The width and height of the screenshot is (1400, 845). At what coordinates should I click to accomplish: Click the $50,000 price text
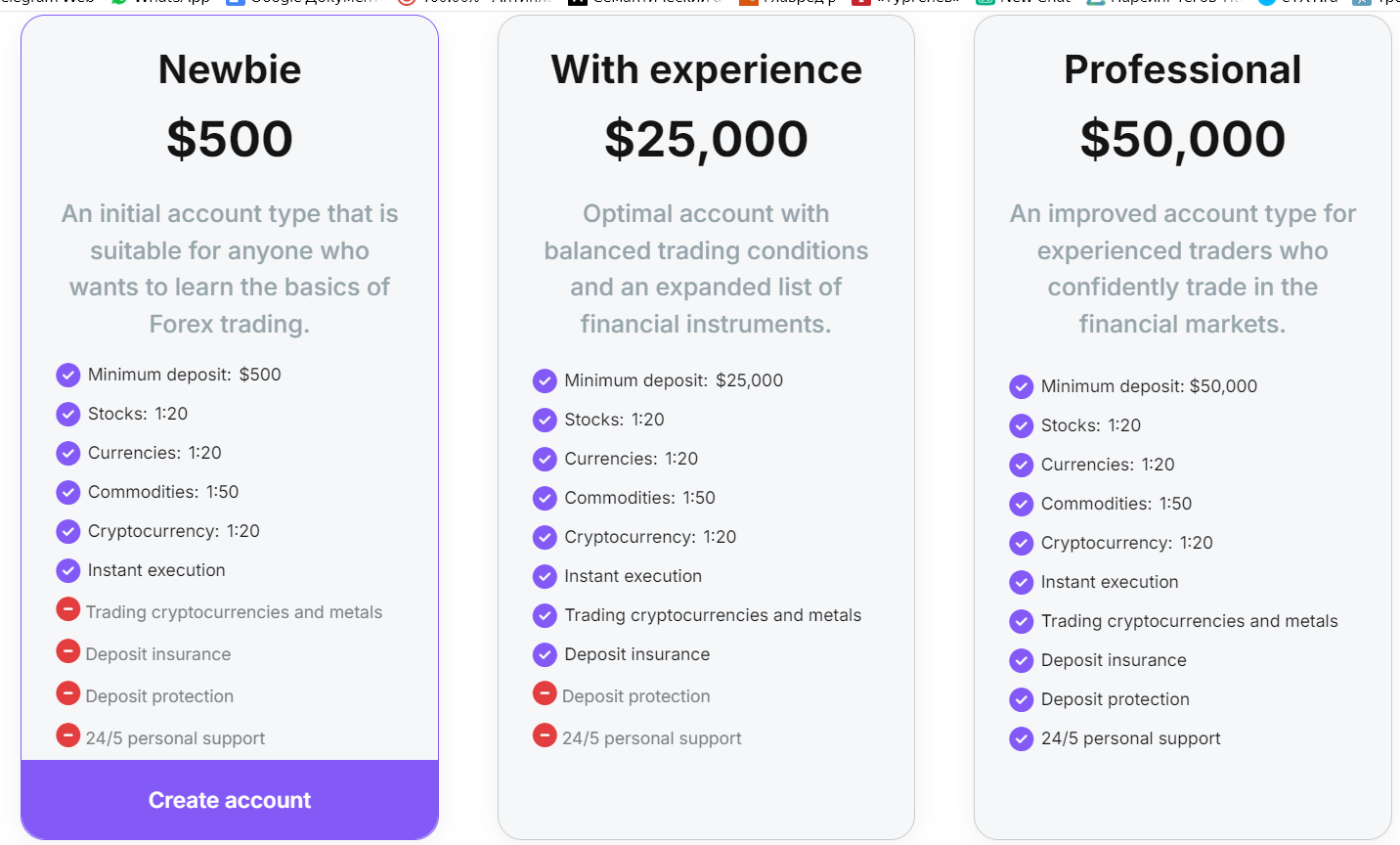pos(1183,139)
